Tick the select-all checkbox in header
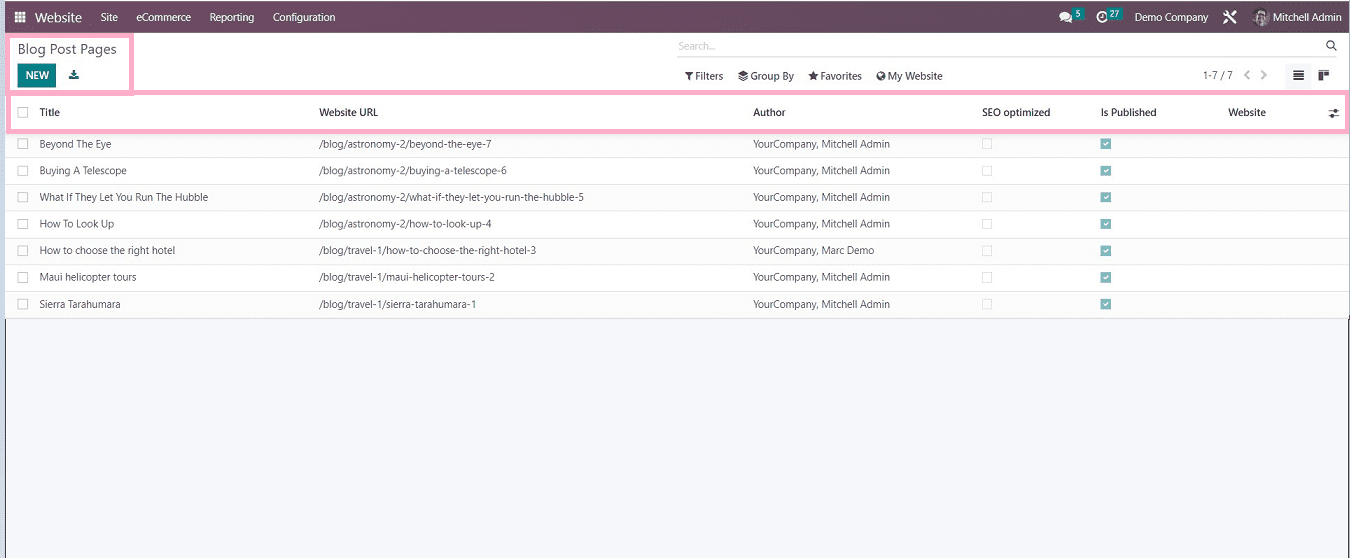The width and height of the screenshot is (1350, 558). (x=23, y=113)
